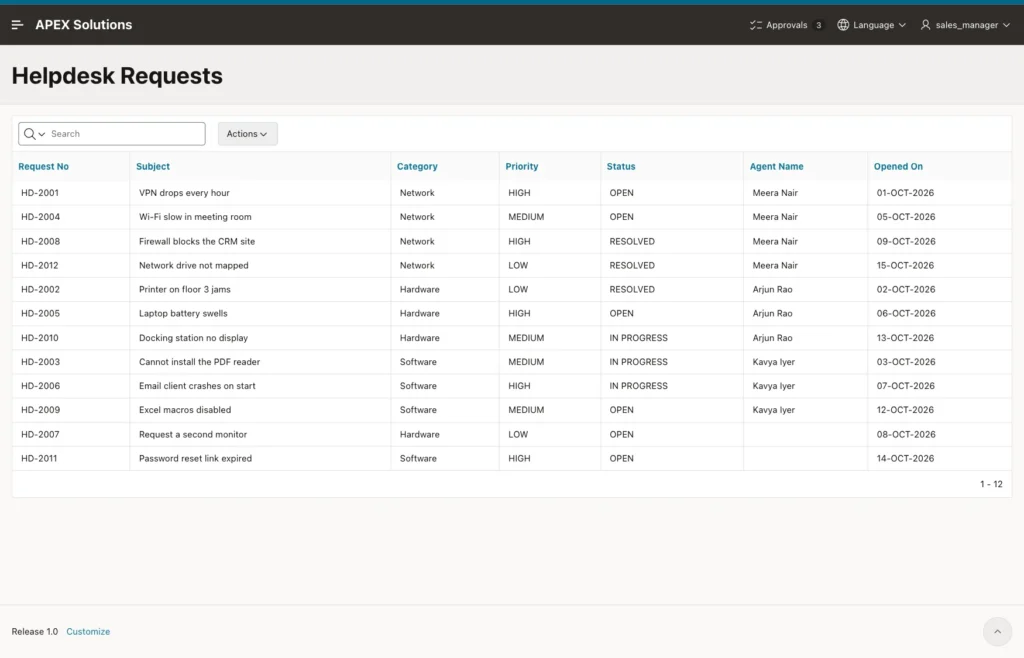Expand the sales_manager menu chevron
The height and width of the screenshot is (658, 1024).
[x=1006, y=25]
